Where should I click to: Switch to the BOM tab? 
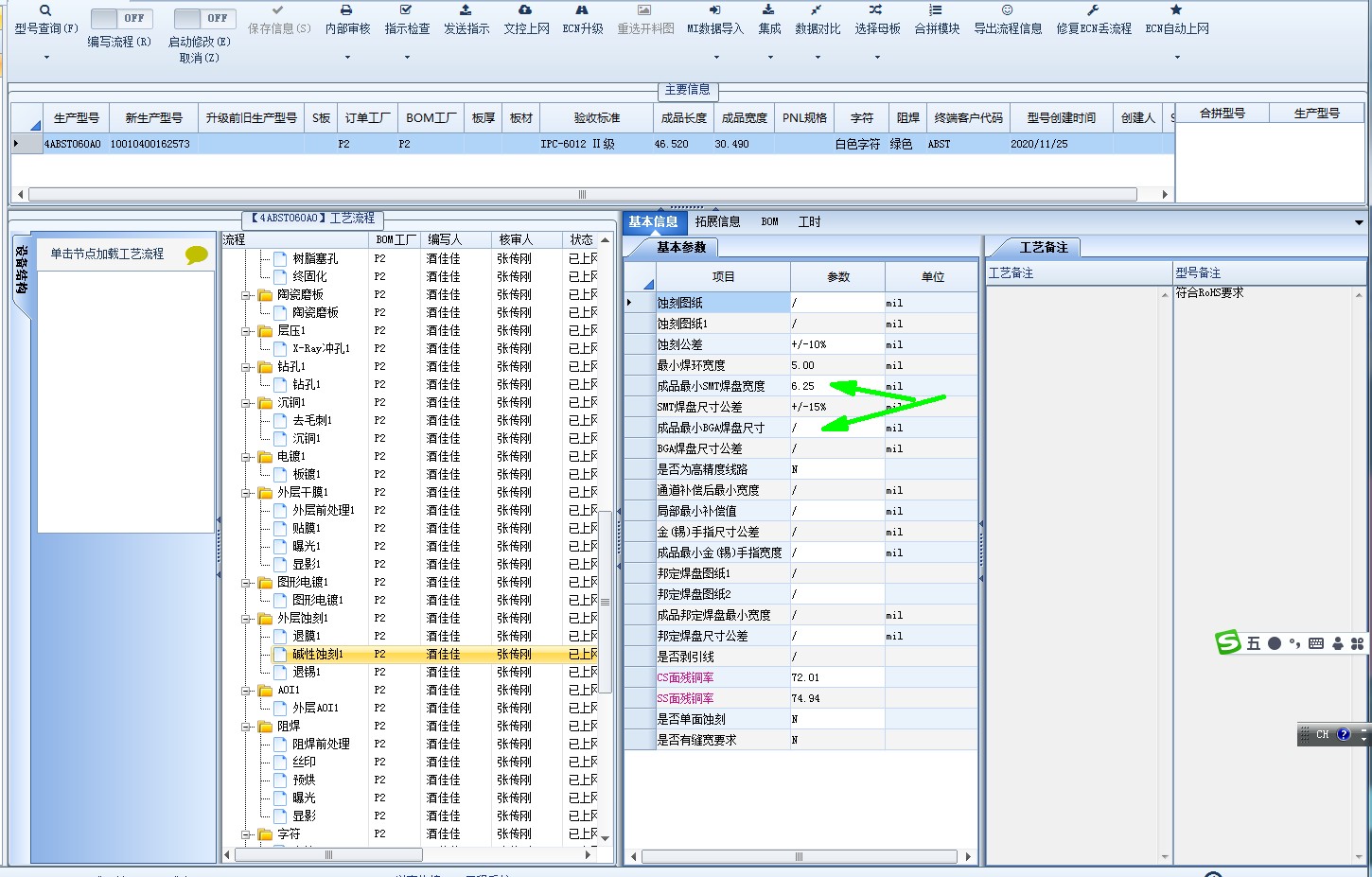coord(769,221)
